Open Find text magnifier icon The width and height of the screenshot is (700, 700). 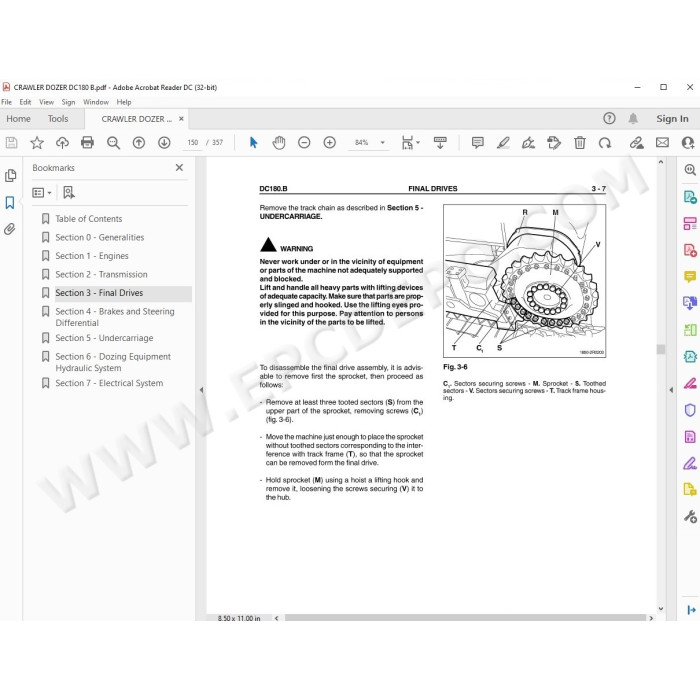click(113, 142)
